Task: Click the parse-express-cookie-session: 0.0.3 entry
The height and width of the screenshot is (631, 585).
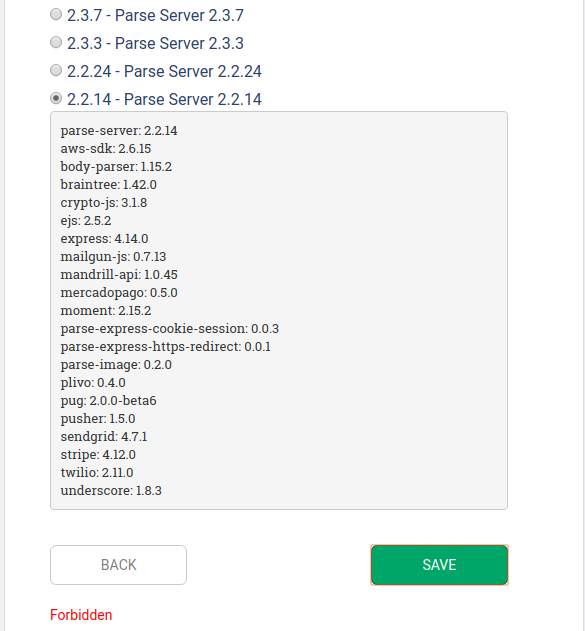Action: (x=169, y=328)
